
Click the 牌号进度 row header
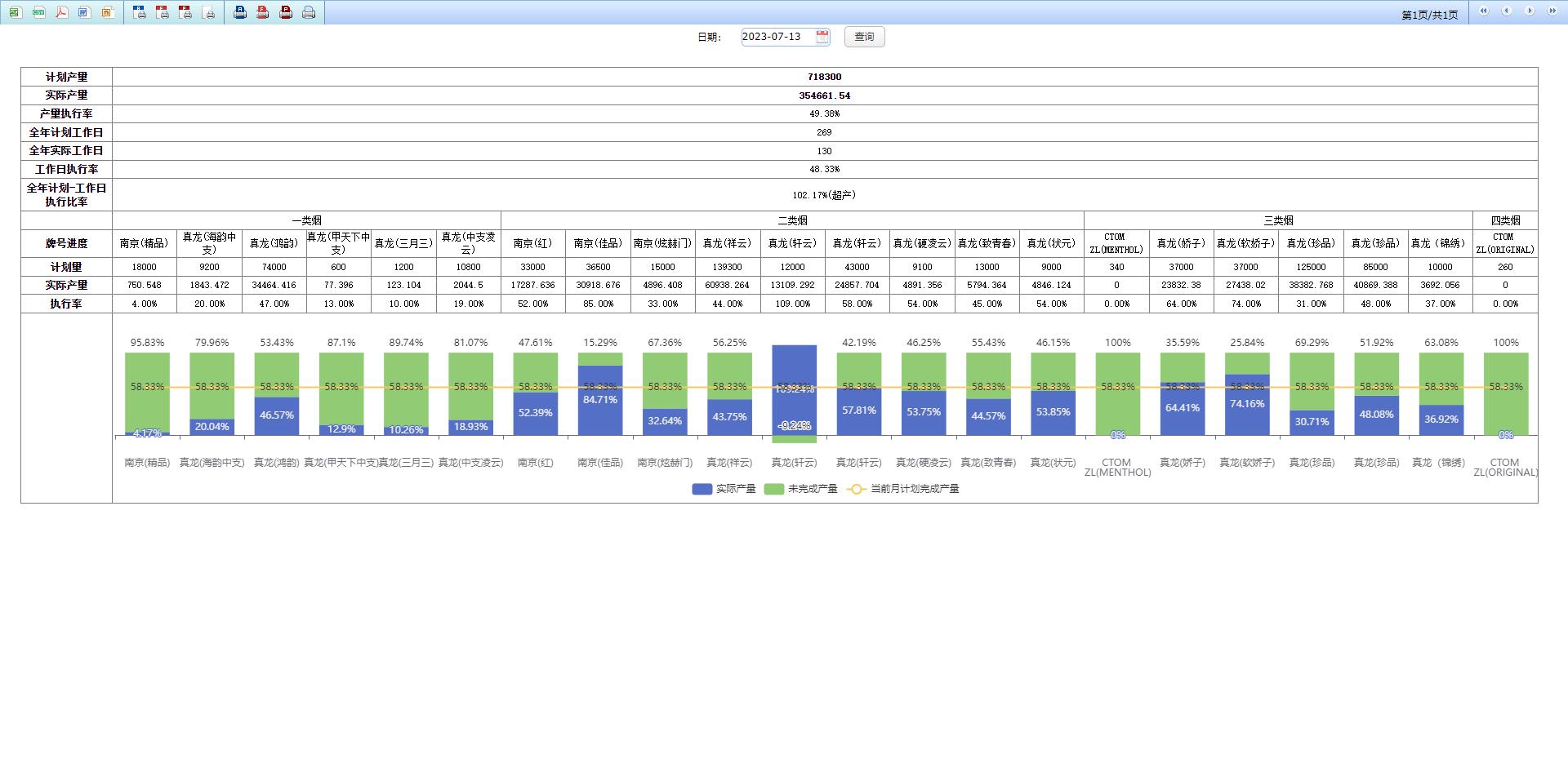(x=66, y=243)
